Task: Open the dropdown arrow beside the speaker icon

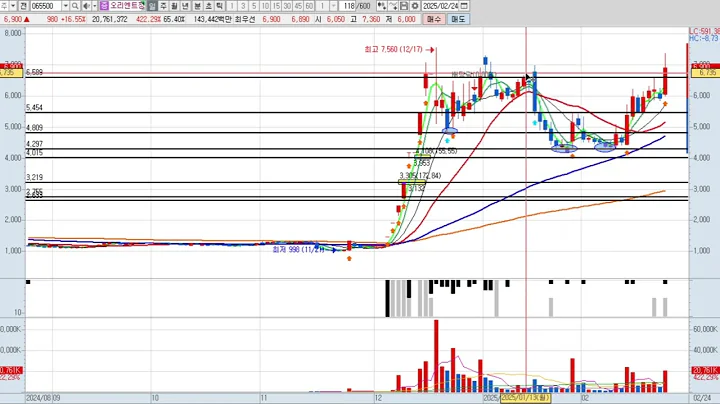Action: pos(95,6)
